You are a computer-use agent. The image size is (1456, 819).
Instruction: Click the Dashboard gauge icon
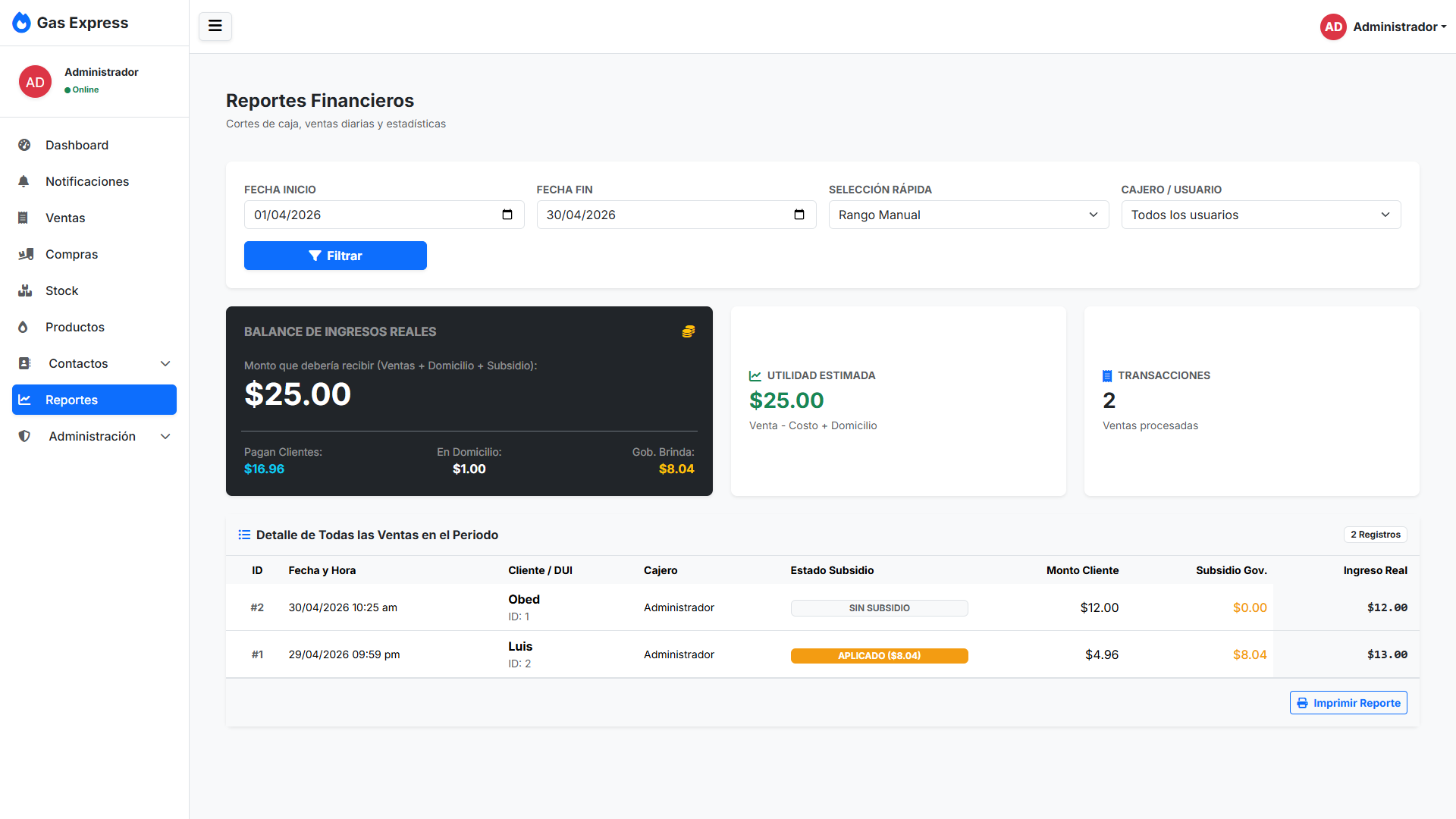[x=24, y=145]
